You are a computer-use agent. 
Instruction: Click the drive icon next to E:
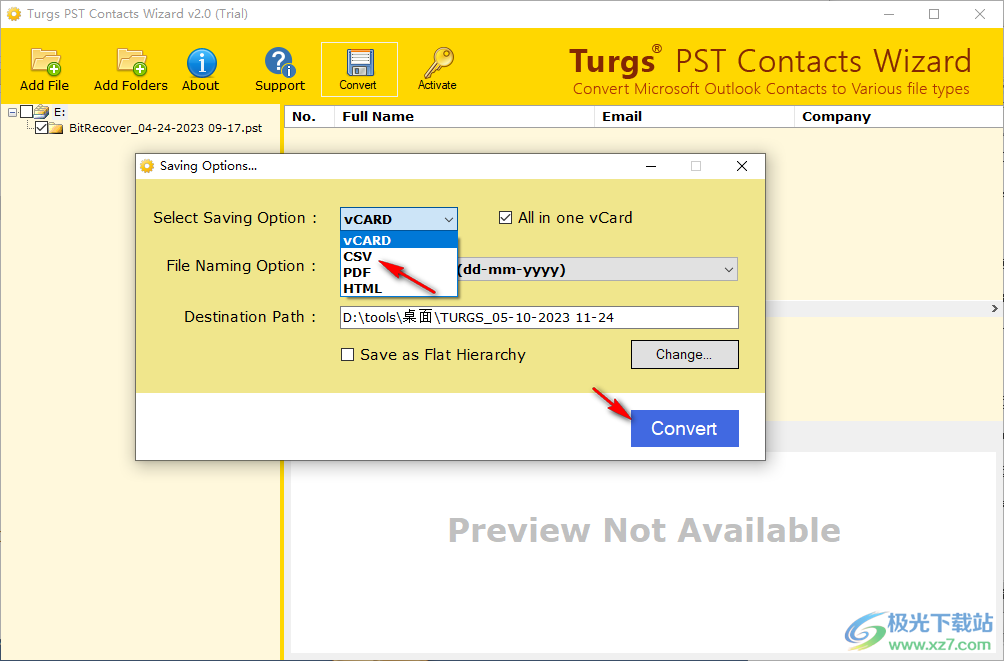(42, 112)
